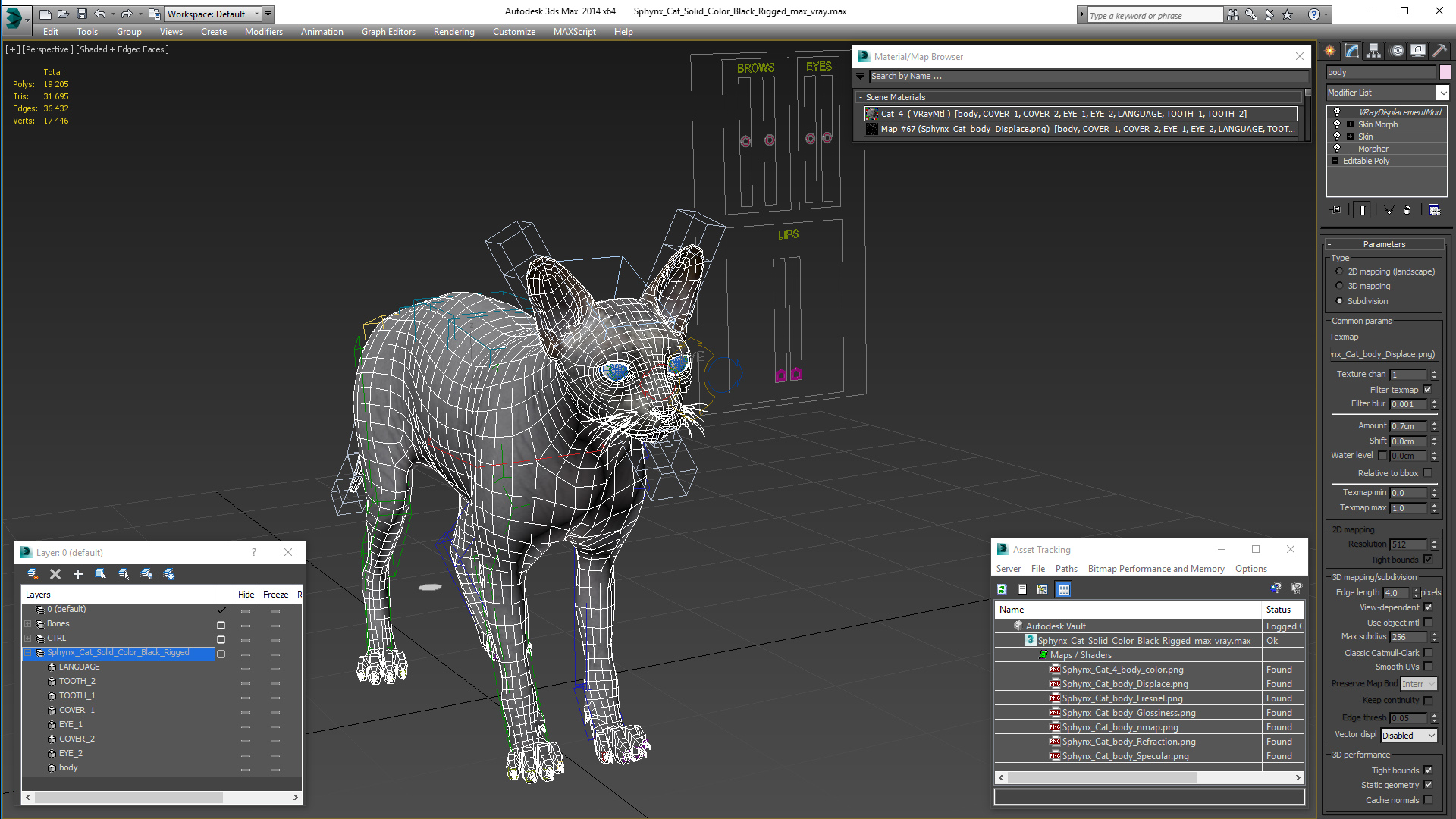Click Select Highlighted Objects icon in Layer dialog
The image size is (1456, 819).
click(101, 574)
